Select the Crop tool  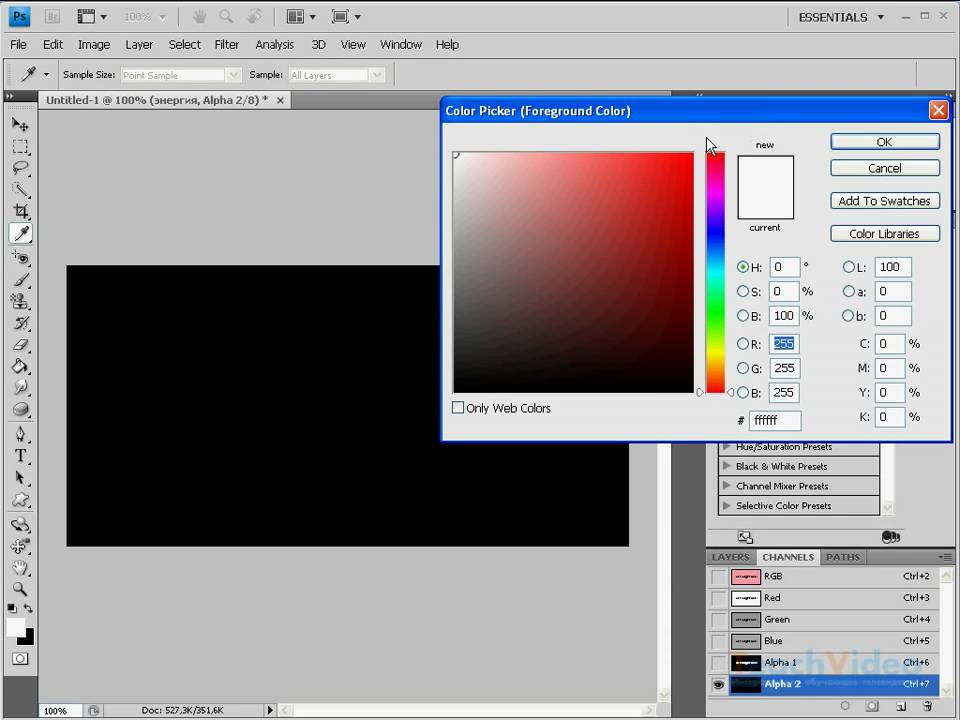click(x=20, y=211)
